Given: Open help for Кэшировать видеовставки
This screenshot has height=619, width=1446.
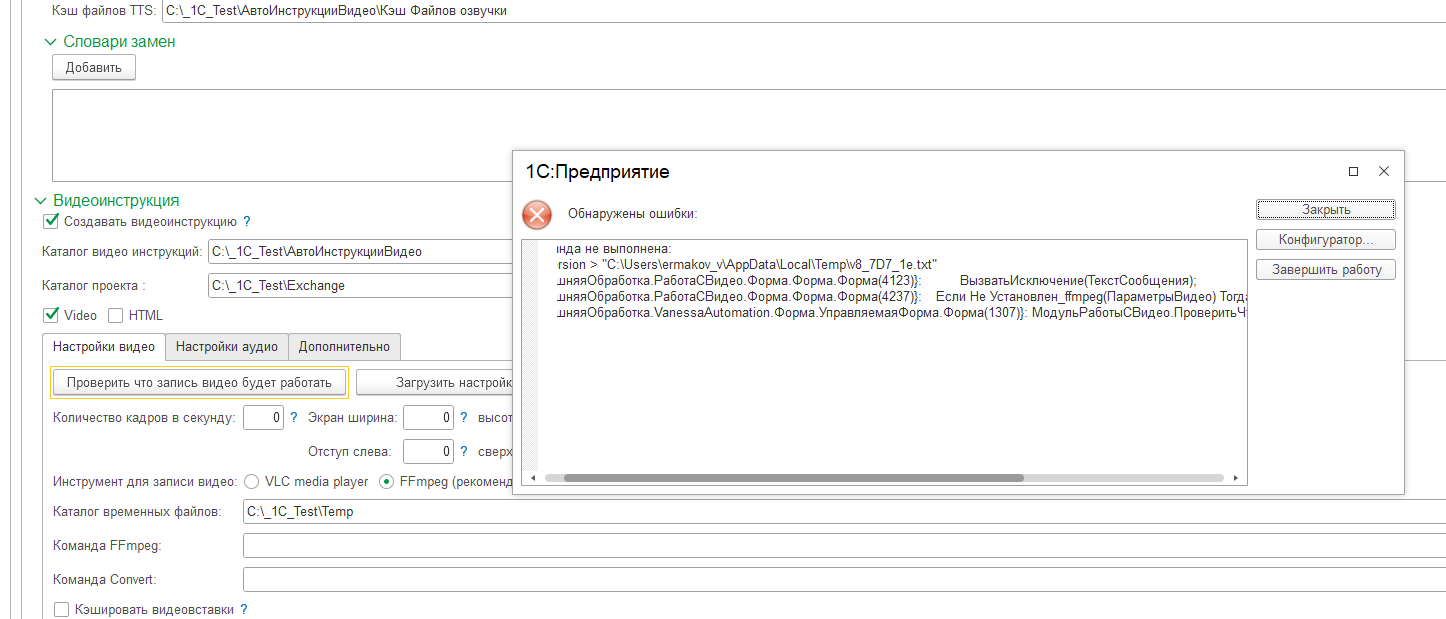Looking at the screenshot, I should point(244,609).
